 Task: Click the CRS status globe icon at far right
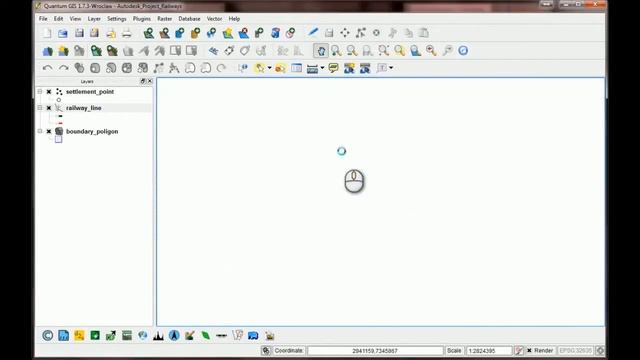[600, 351]
